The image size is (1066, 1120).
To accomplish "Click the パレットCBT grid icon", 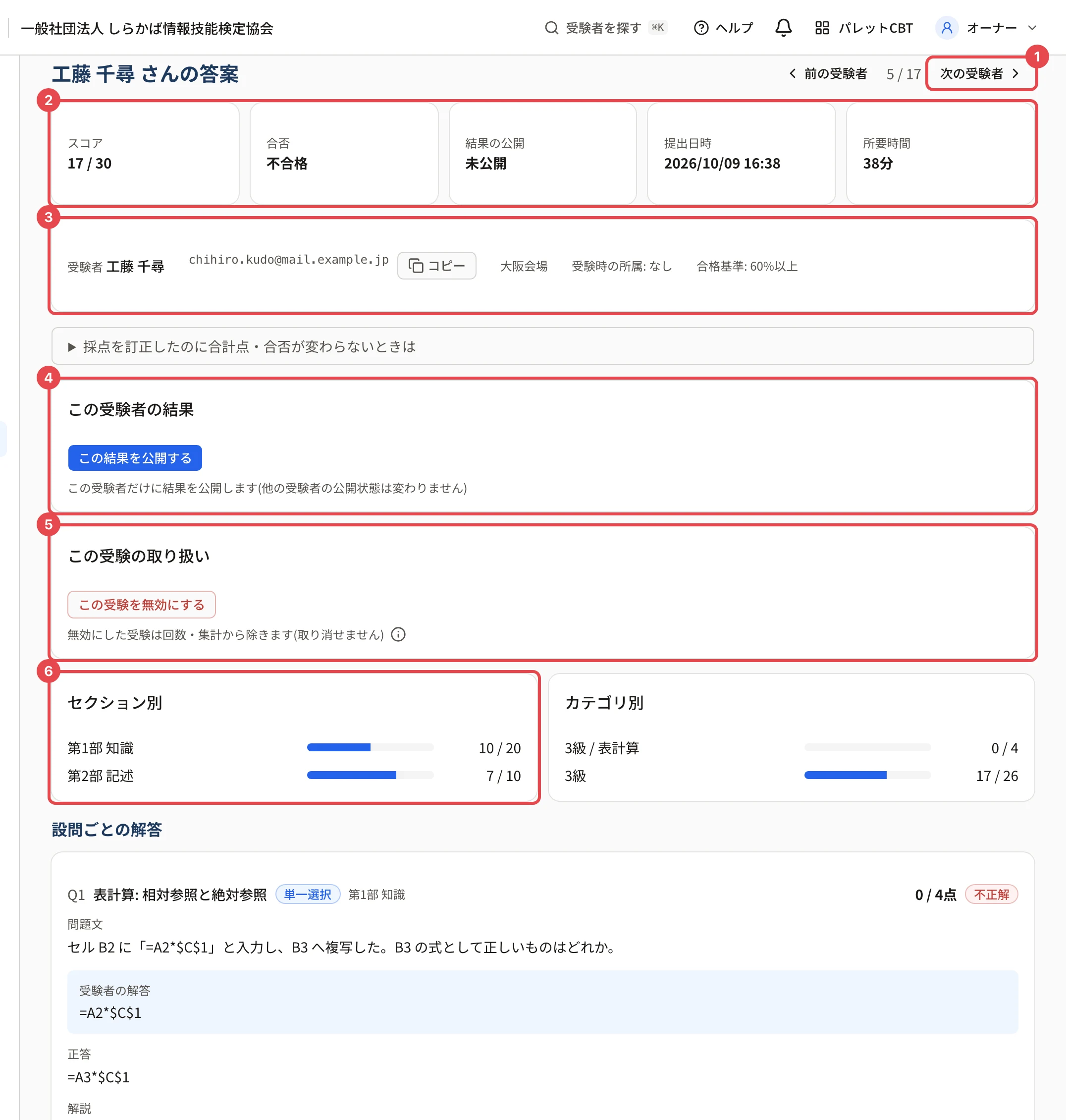I will tap(822, 28).
